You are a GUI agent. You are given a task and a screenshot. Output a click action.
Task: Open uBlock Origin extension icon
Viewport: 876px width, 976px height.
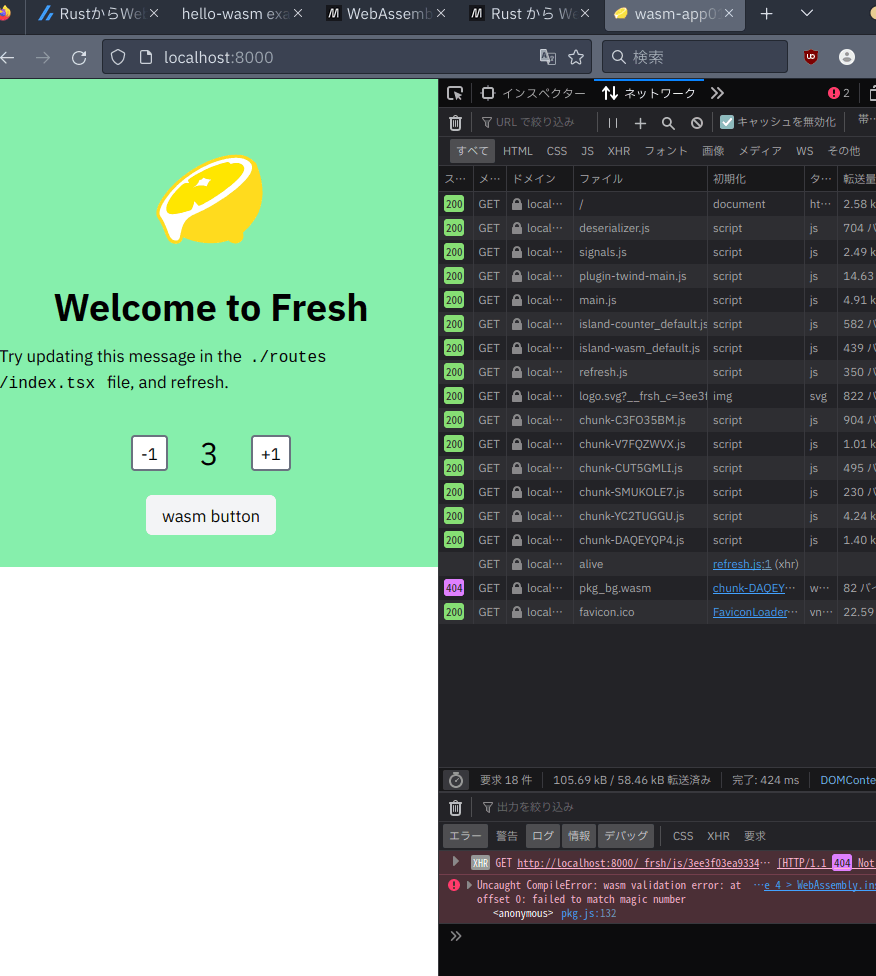811,57
